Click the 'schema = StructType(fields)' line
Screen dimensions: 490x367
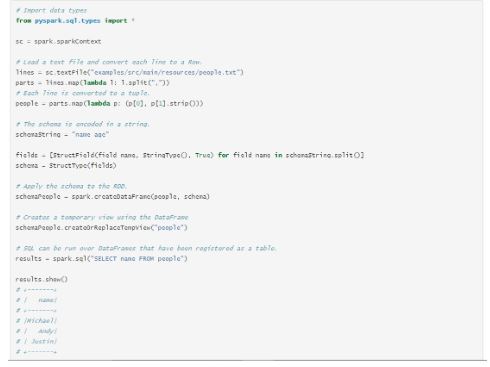click(x=66, y=166)
